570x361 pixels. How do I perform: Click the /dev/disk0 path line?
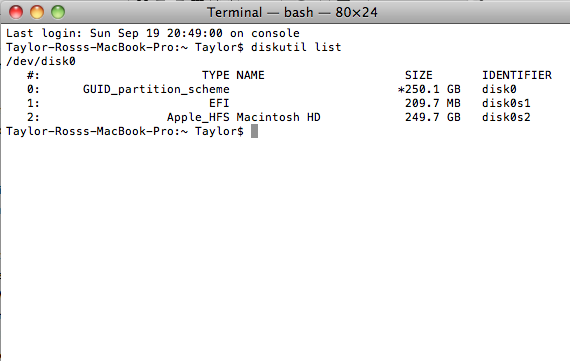click(x=41, y=61)
